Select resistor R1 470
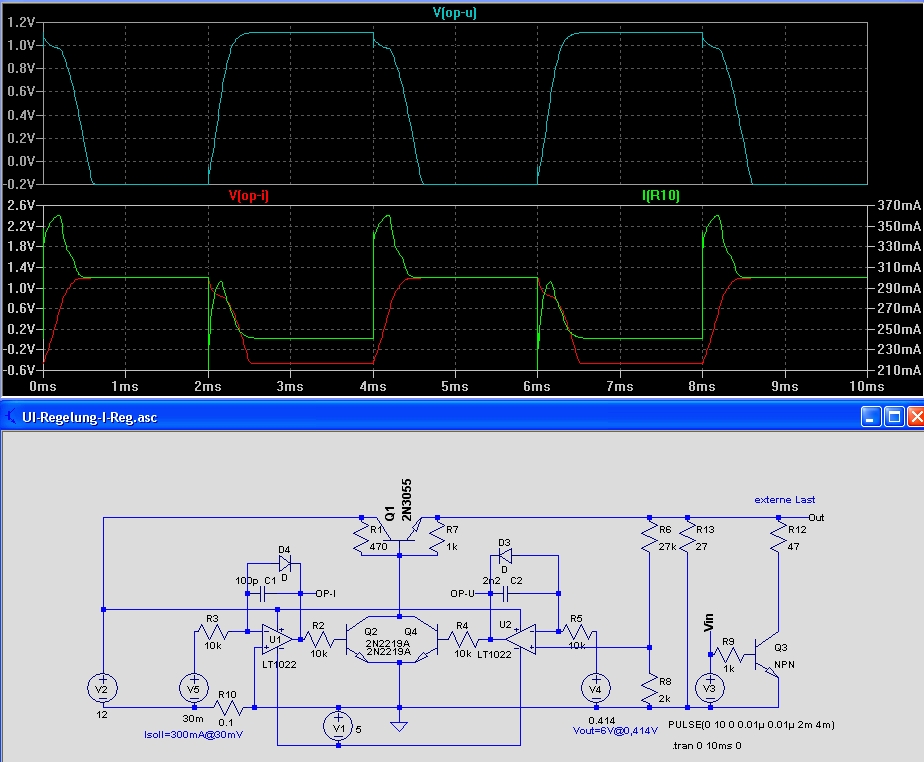924x762 pixels. click(x=361, y=536)
